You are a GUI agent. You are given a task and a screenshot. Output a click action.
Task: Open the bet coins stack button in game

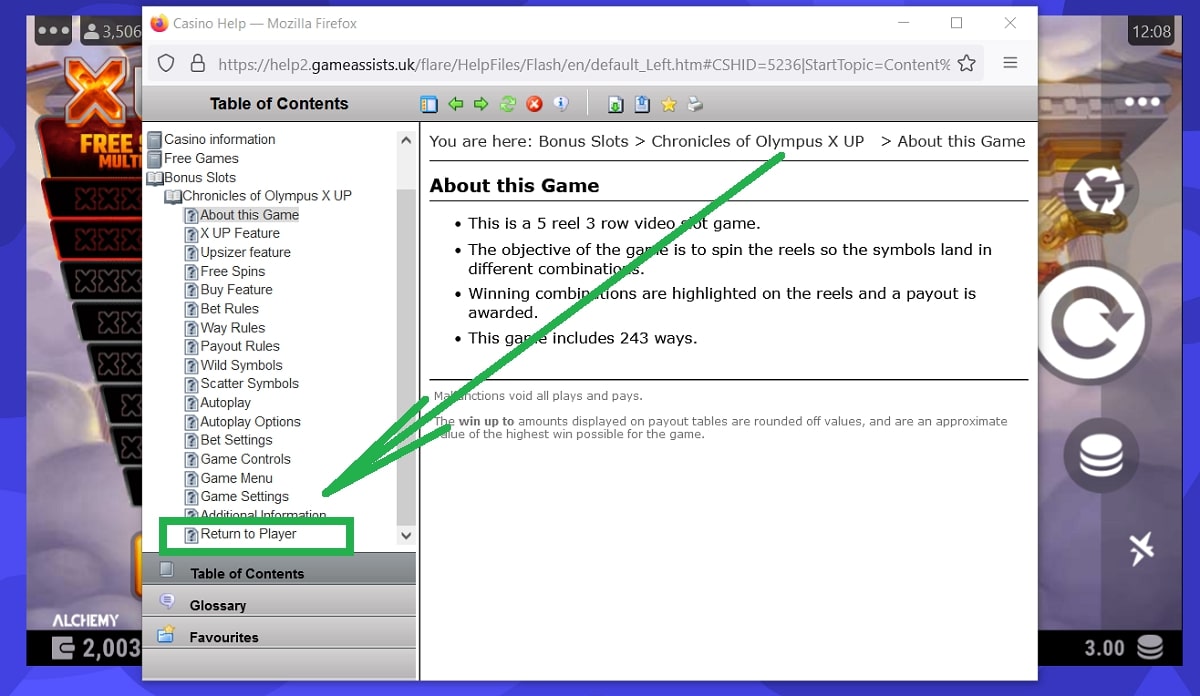[1101, 457]
